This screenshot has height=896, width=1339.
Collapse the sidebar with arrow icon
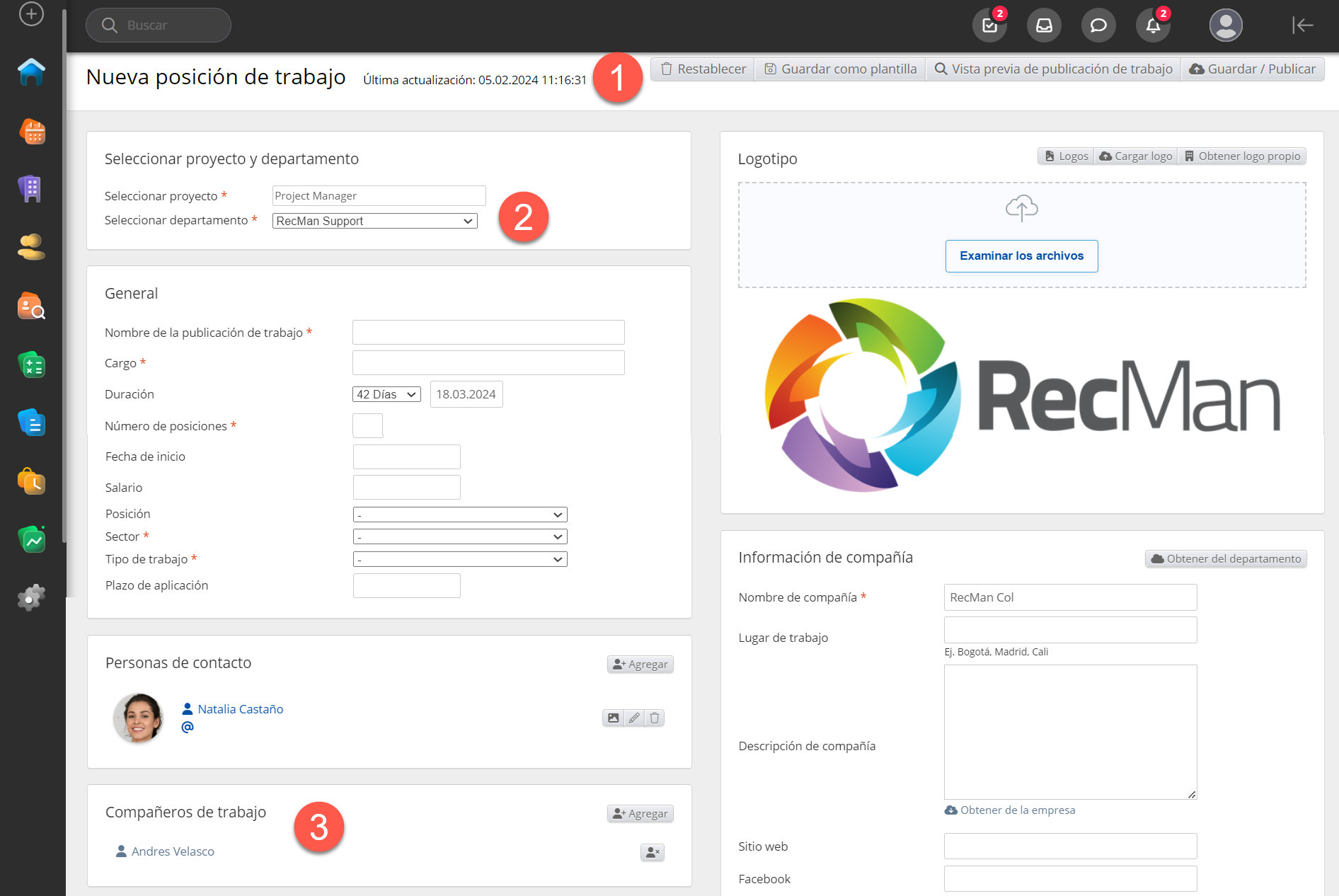click(x=1302, y=25)
